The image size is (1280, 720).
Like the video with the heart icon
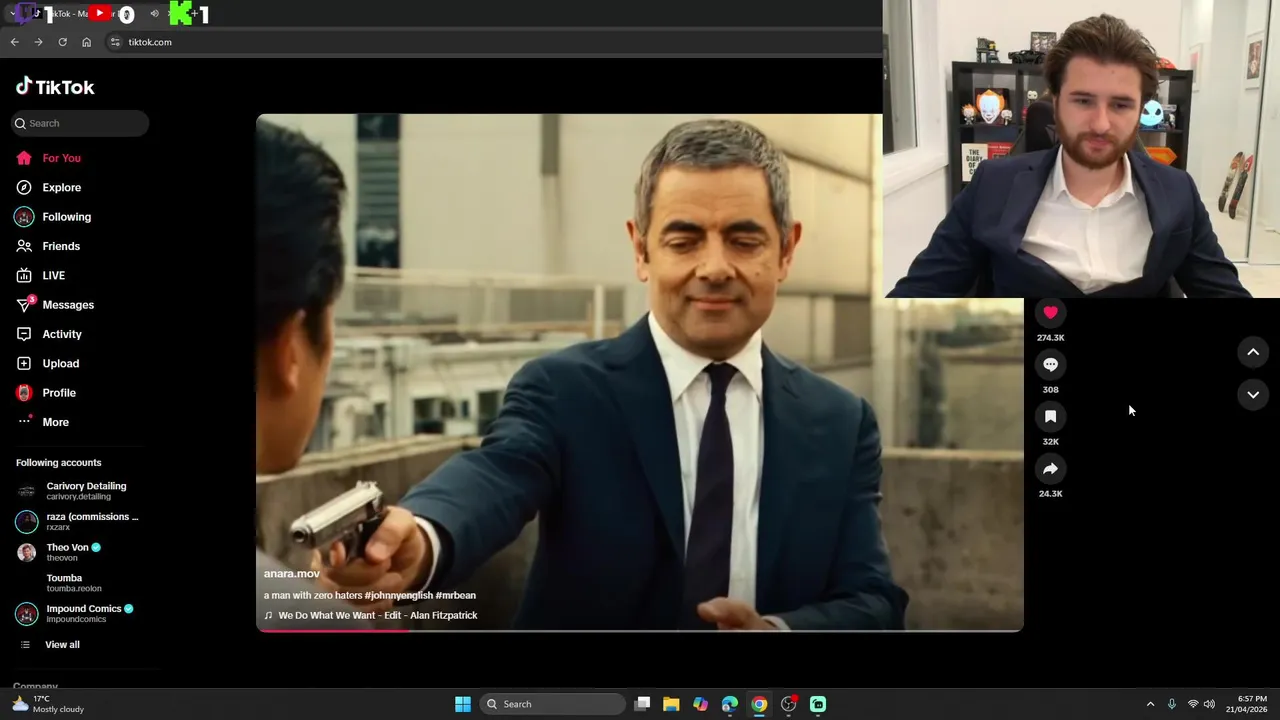click(x=1050, y=313)
